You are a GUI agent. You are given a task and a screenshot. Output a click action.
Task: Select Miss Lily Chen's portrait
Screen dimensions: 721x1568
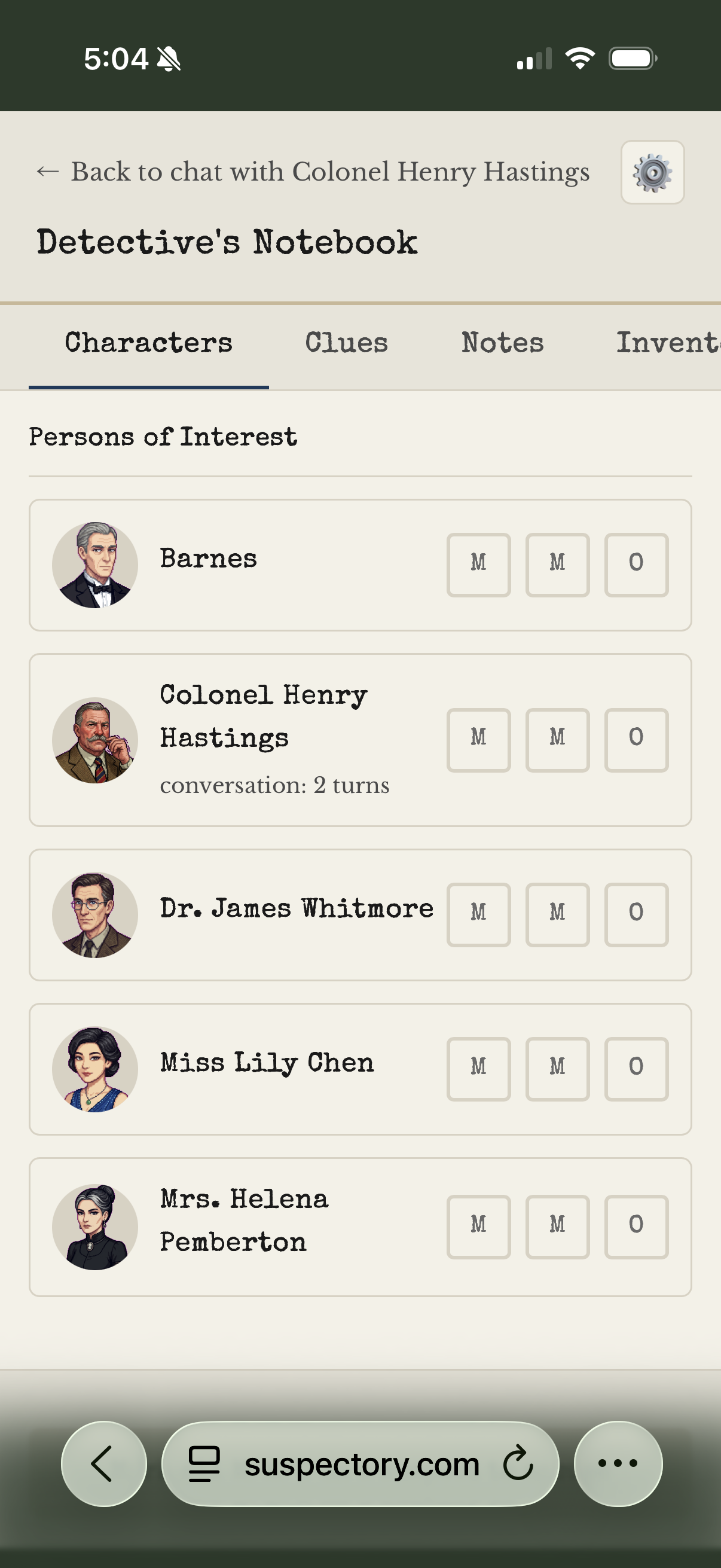[95, 1069]
